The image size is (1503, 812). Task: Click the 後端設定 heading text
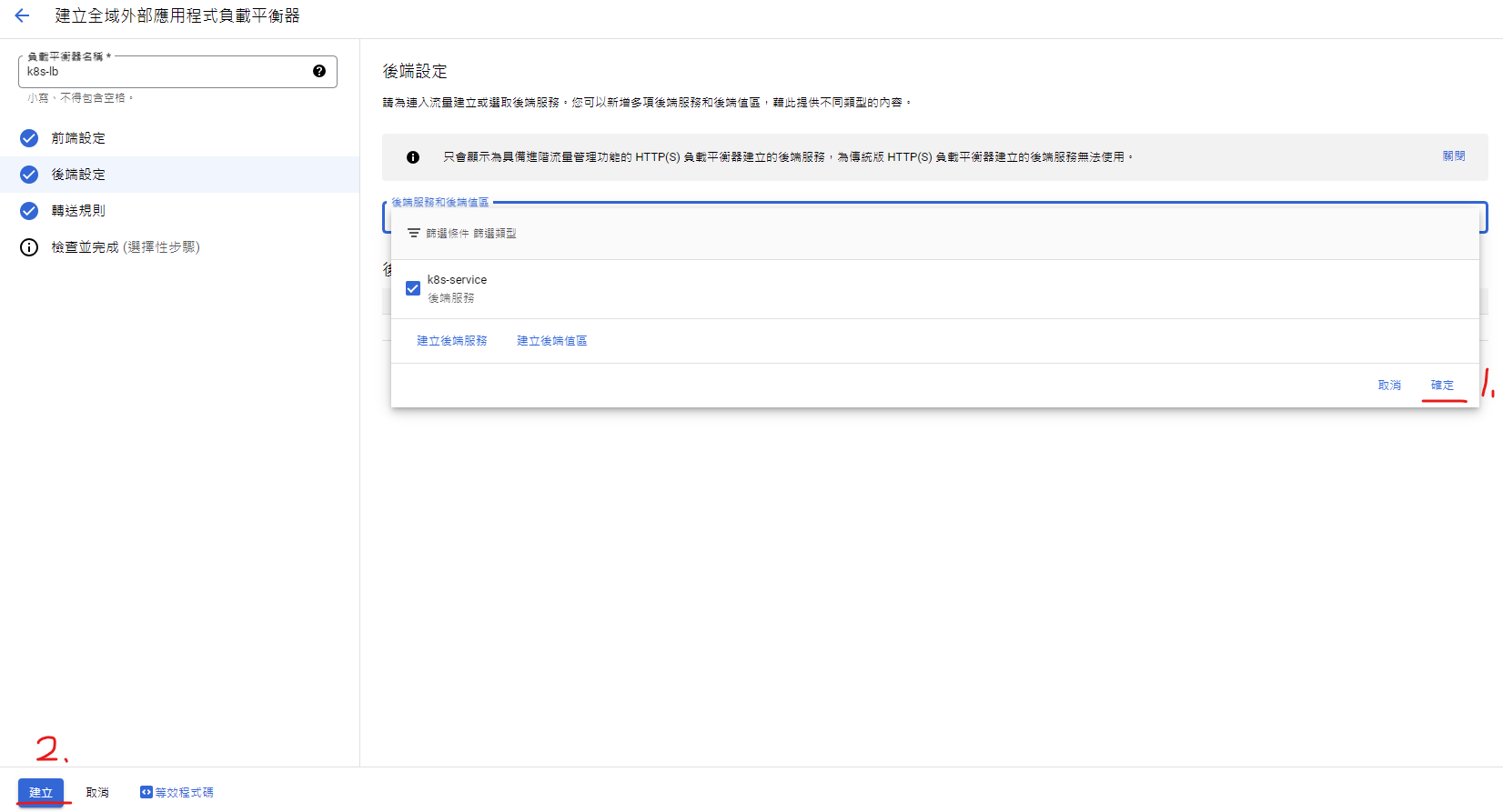(x=415, y=71)
